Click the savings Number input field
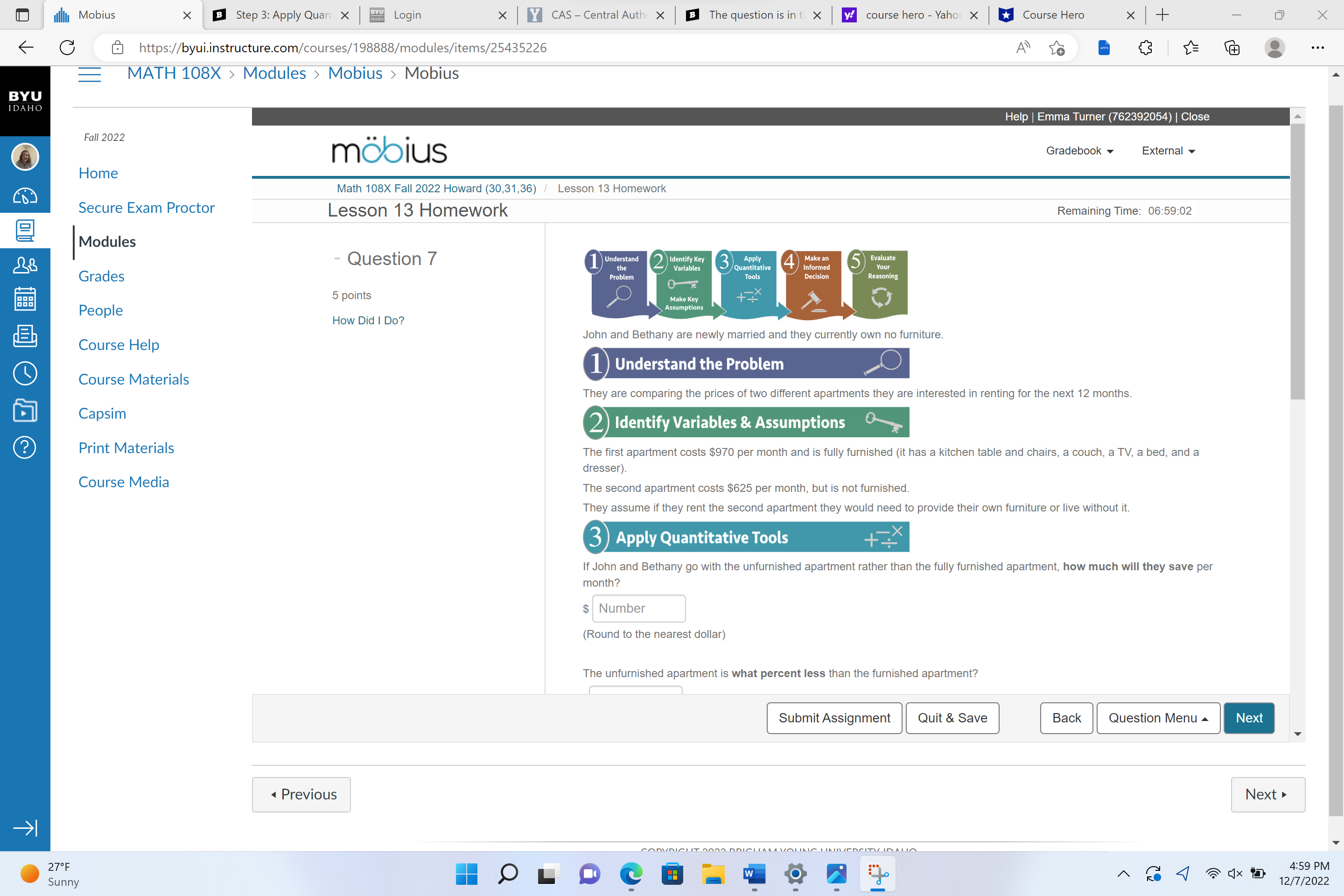The width and height of the screenshot is (1344, 896). pos(638,608)
